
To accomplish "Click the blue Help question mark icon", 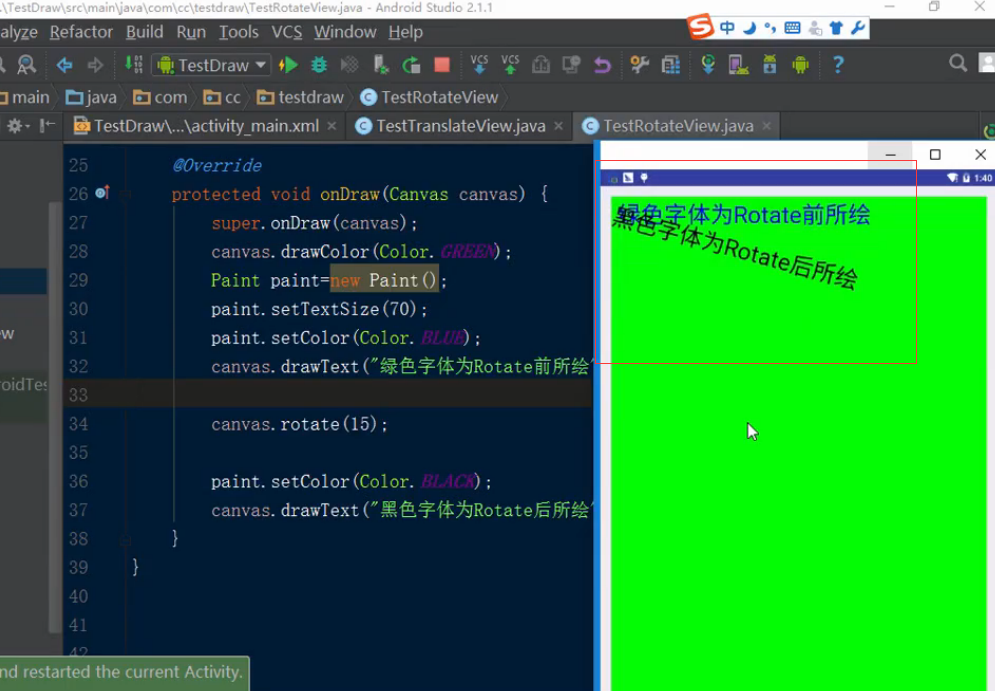I will (x=838, y=65).
